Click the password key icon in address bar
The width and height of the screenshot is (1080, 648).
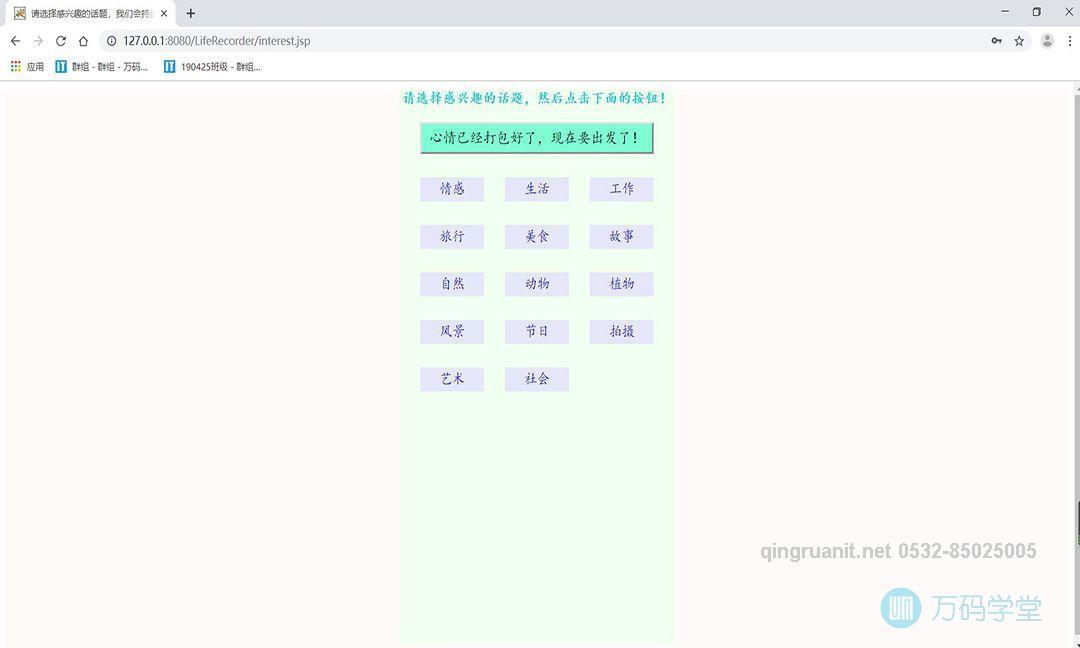[996, 41]
